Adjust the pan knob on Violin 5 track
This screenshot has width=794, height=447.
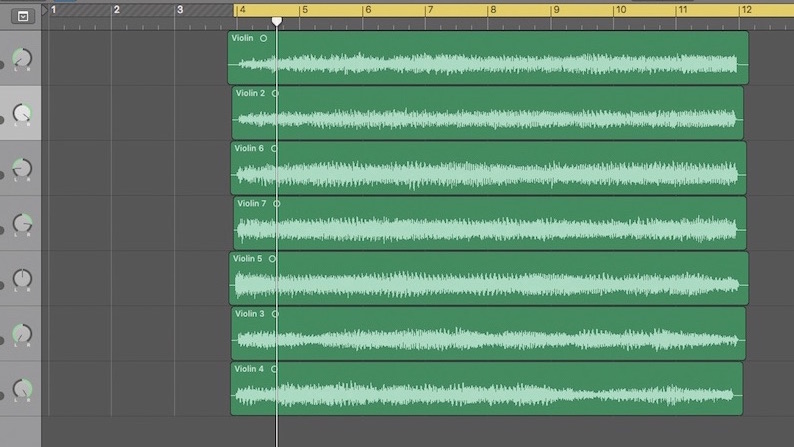[22, 279]
